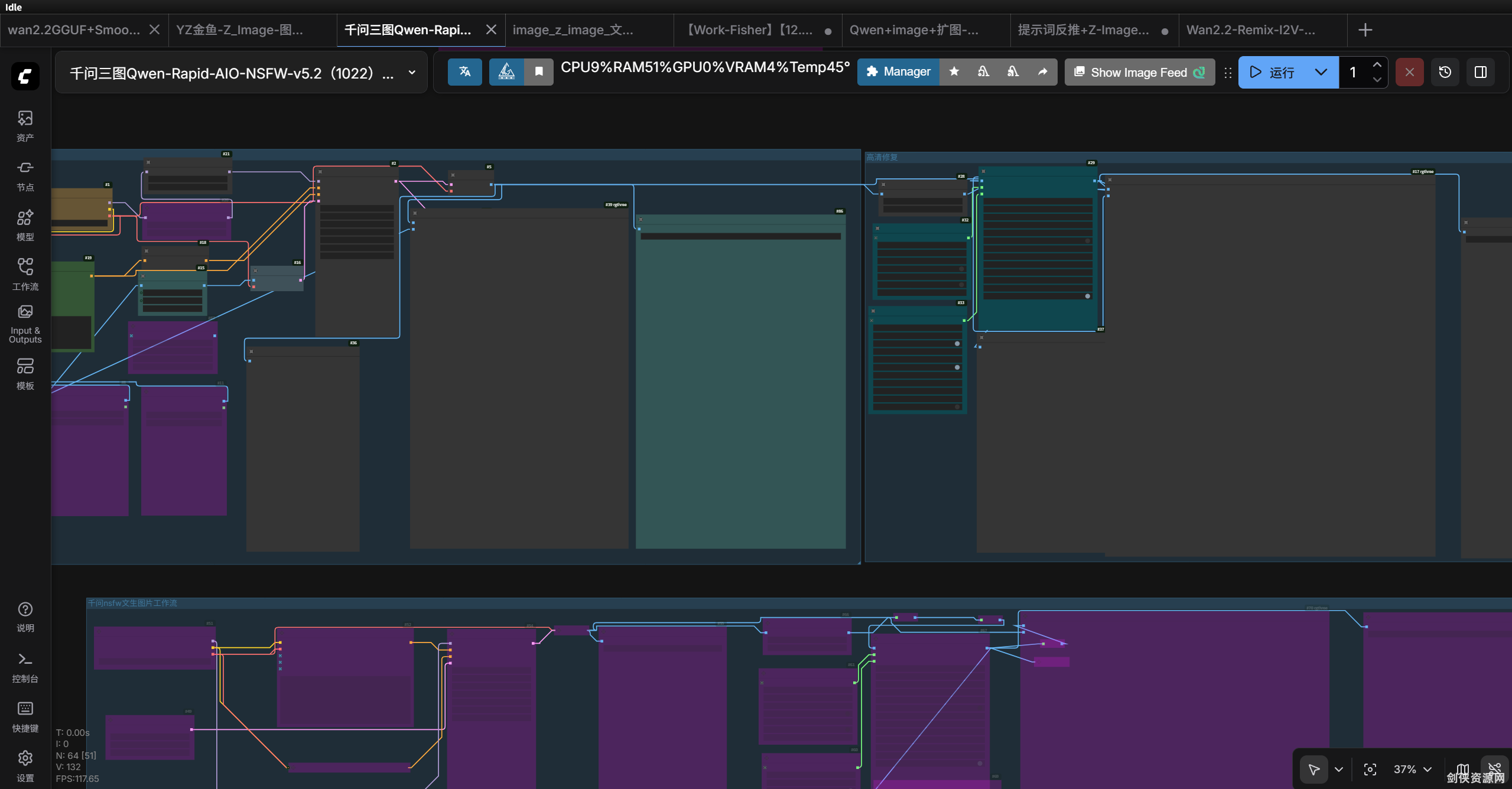Screen dimensions: 1512x789
Task: Click the share arrow icon
Action: point(1042,72)
